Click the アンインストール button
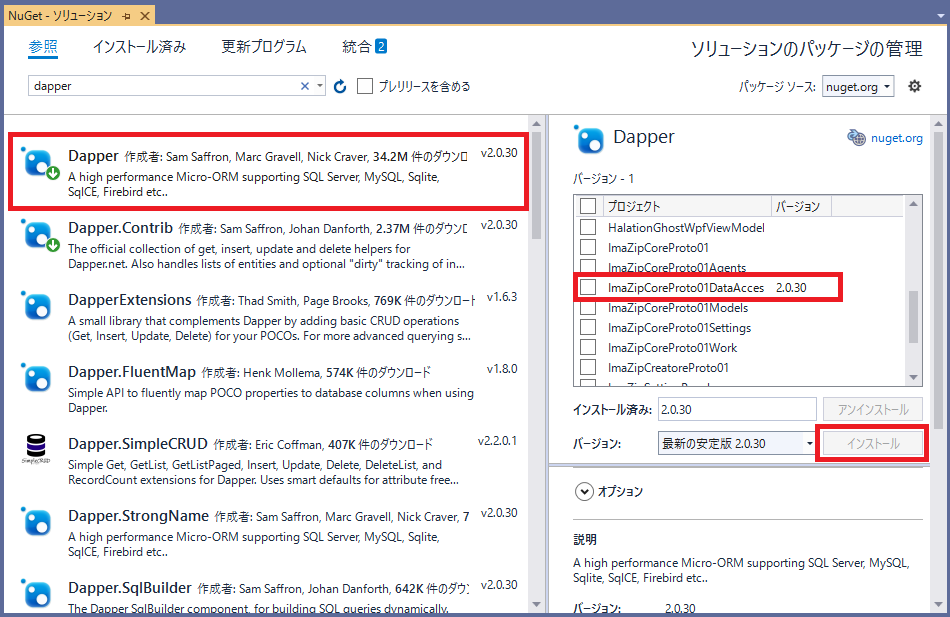The height and width of the screenshot is (617, 950). point(872,410)
